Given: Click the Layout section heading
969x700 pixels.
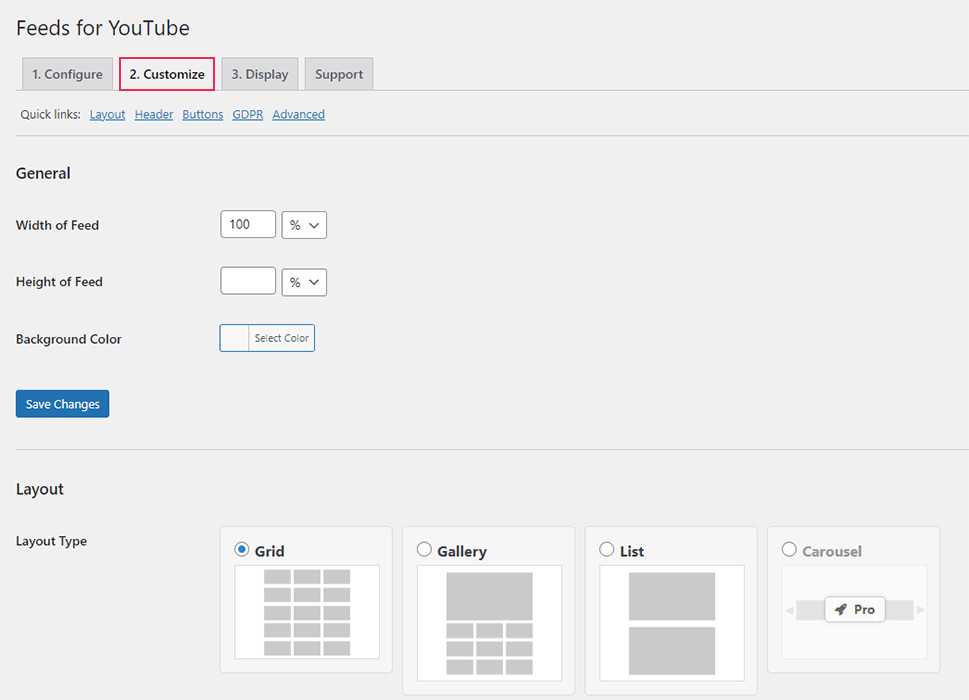Looking at the screenshot, I should pyautogui.click(x=40, y=489).
